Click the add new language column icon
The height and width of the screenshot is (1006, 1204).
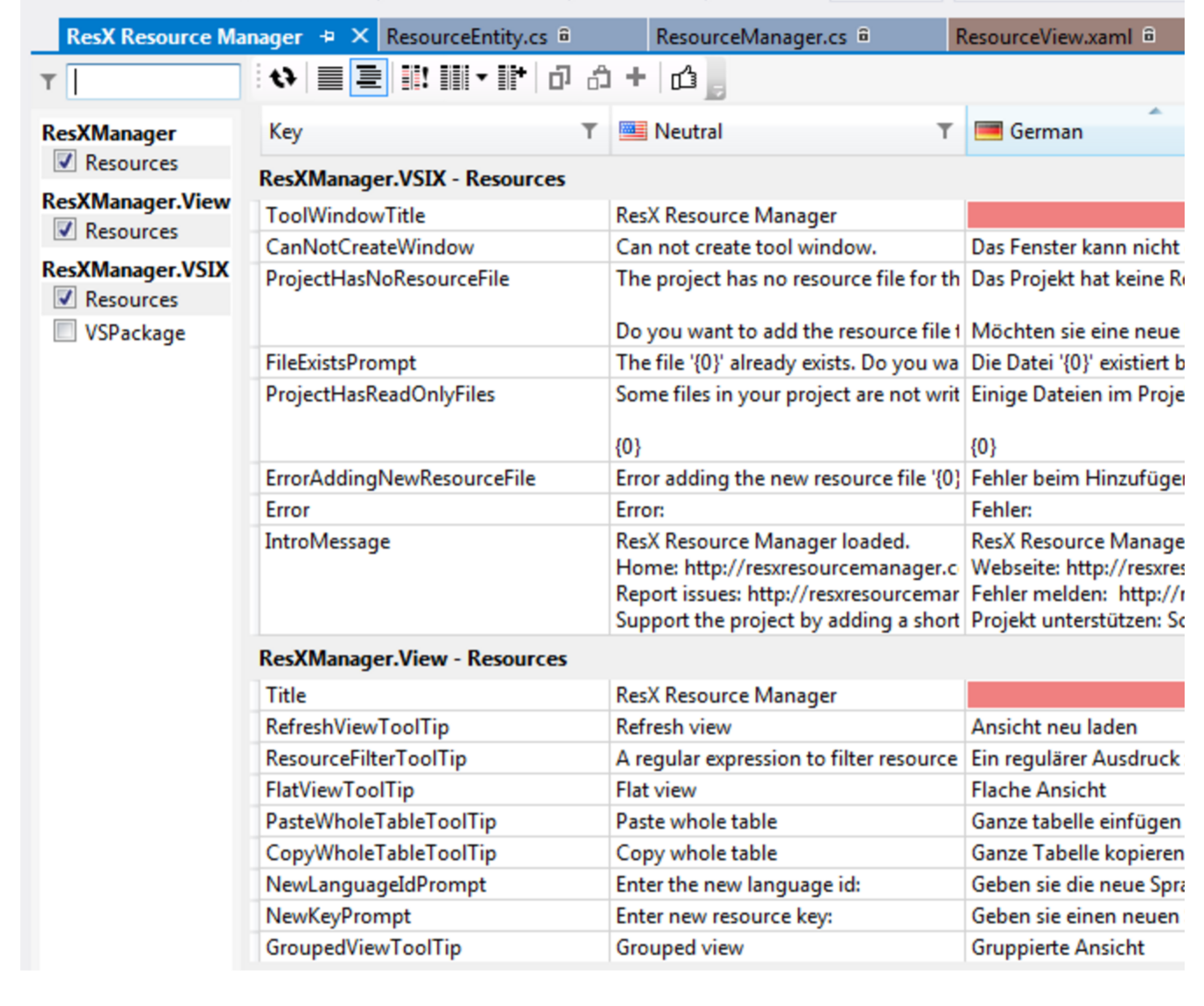[x=511, y=78]
